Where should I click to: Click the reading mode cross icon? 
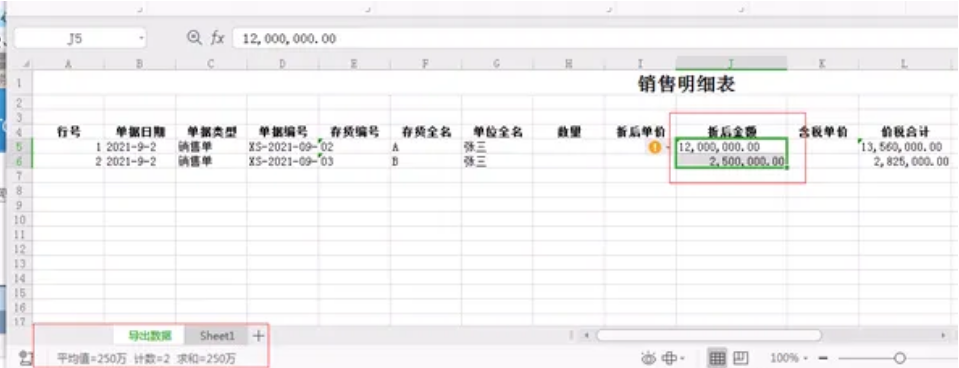670,358
